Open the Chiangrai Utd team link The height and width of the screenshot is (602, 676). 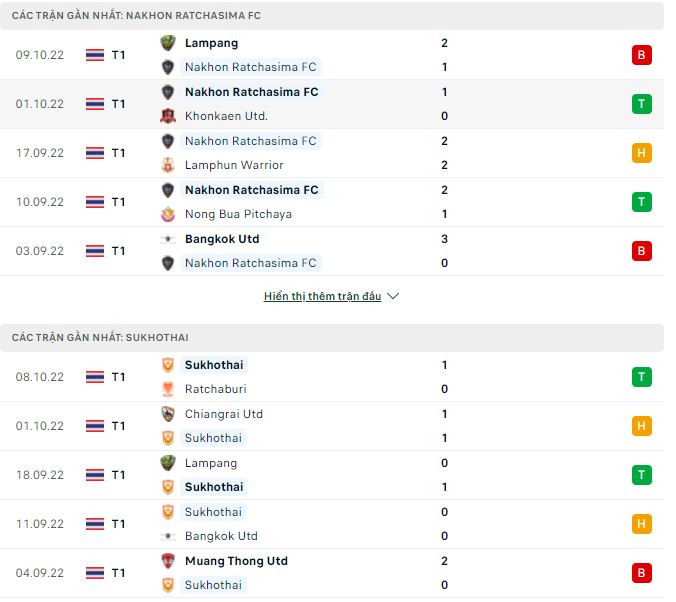(224, 414)
